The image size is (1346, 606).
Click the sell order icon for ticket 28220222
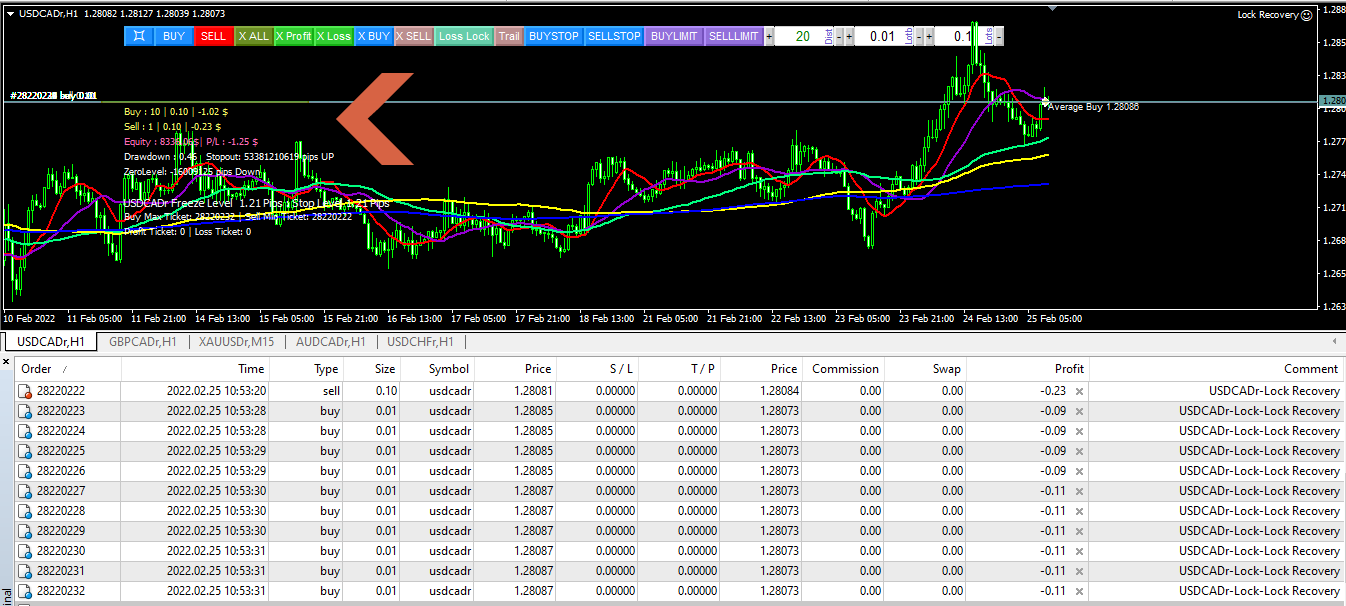(25, 391)
